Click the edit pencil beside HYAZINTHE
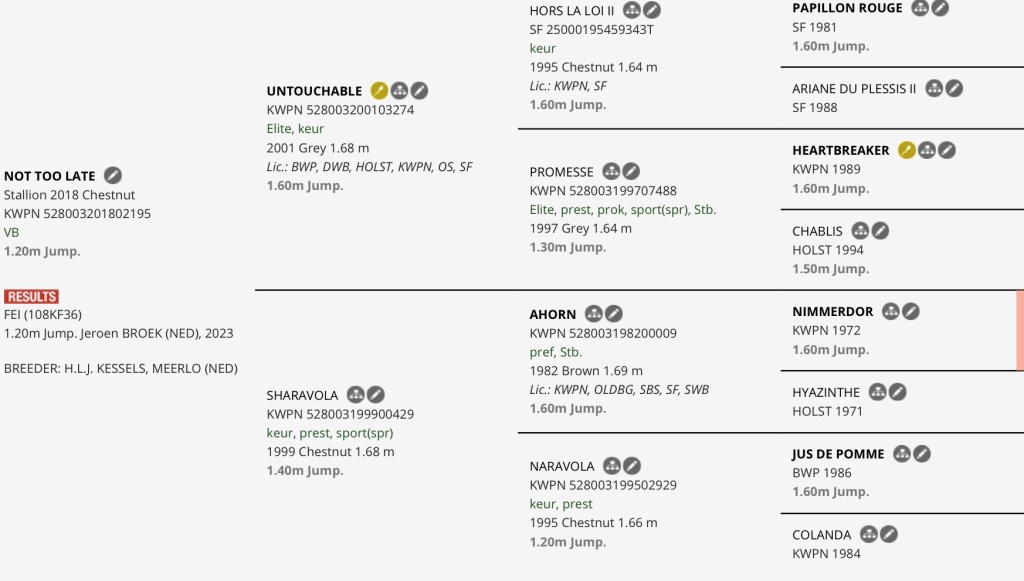This screenshot has width=1024, height=581. tap(898, 393)
